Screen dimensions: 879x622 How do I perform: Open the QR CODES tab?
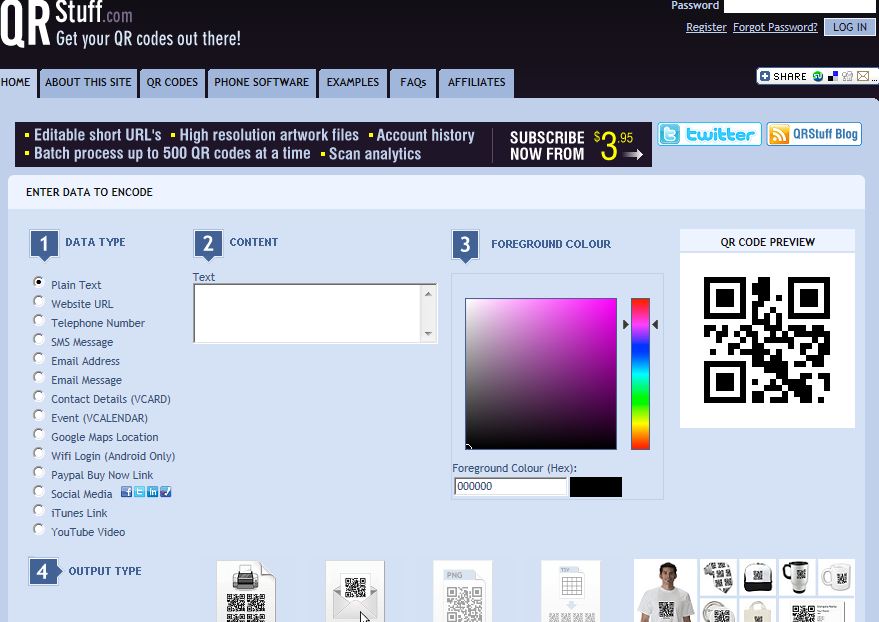click(x=172, y=82)
